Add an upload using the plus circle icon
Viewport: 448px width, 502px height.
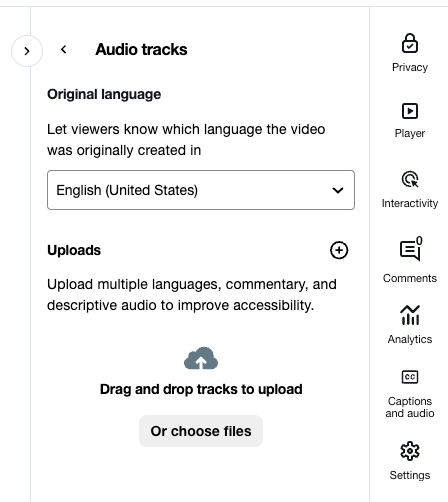(339, 250)
